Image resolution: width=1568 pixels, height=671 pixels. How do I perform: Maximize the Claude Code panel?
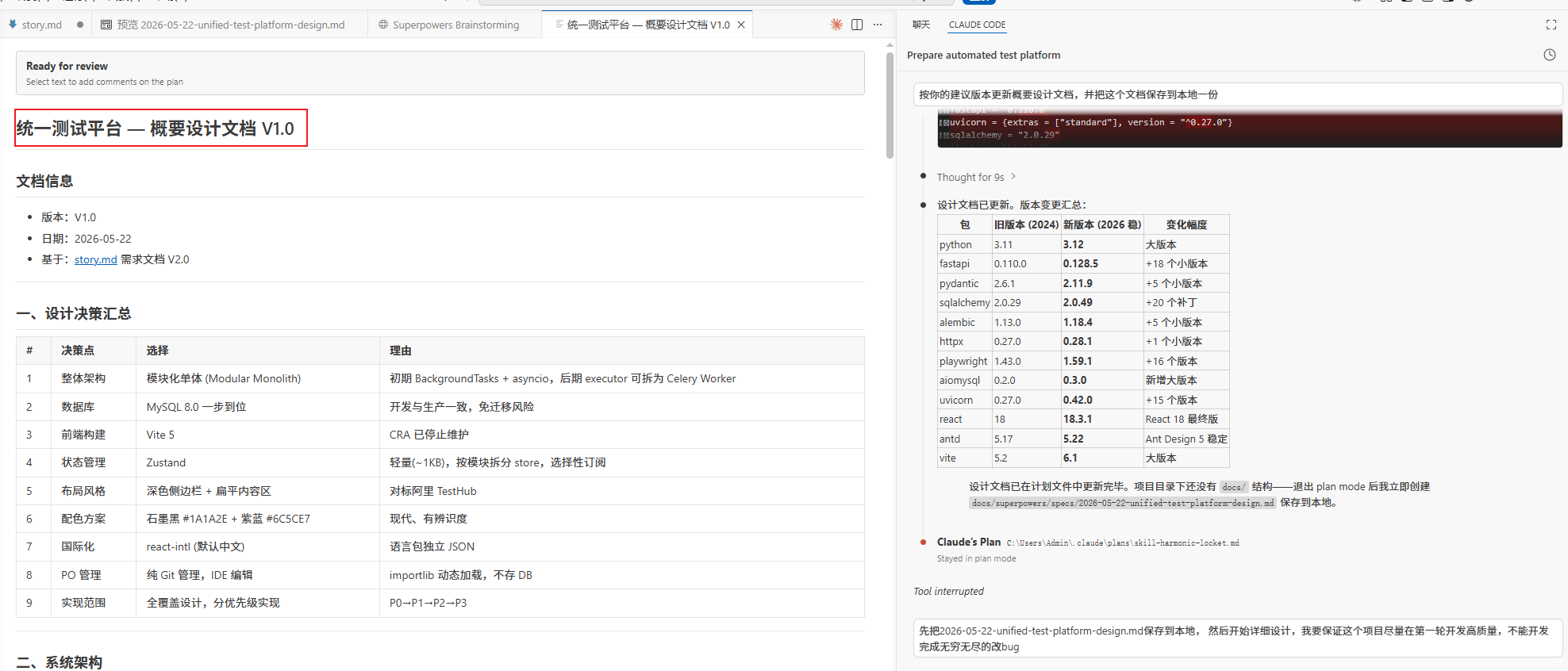1551,25
